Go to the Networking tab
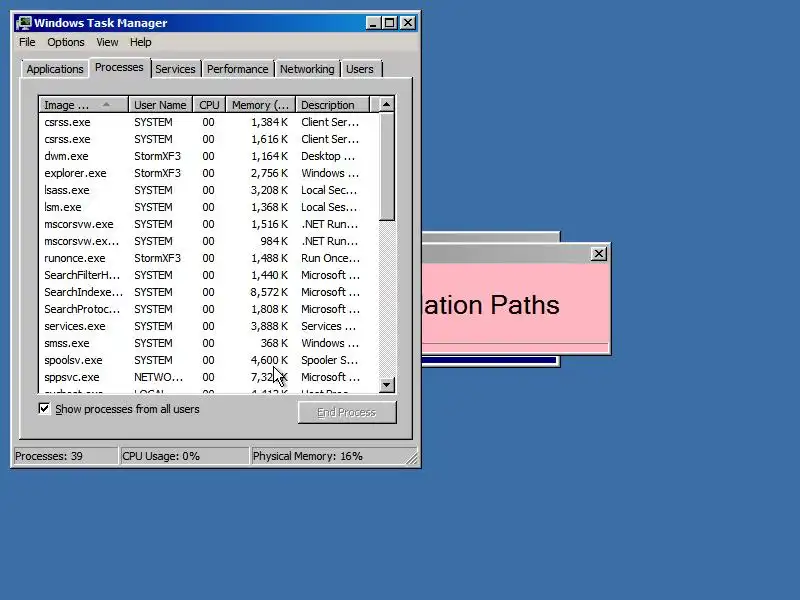 point(307,69)
